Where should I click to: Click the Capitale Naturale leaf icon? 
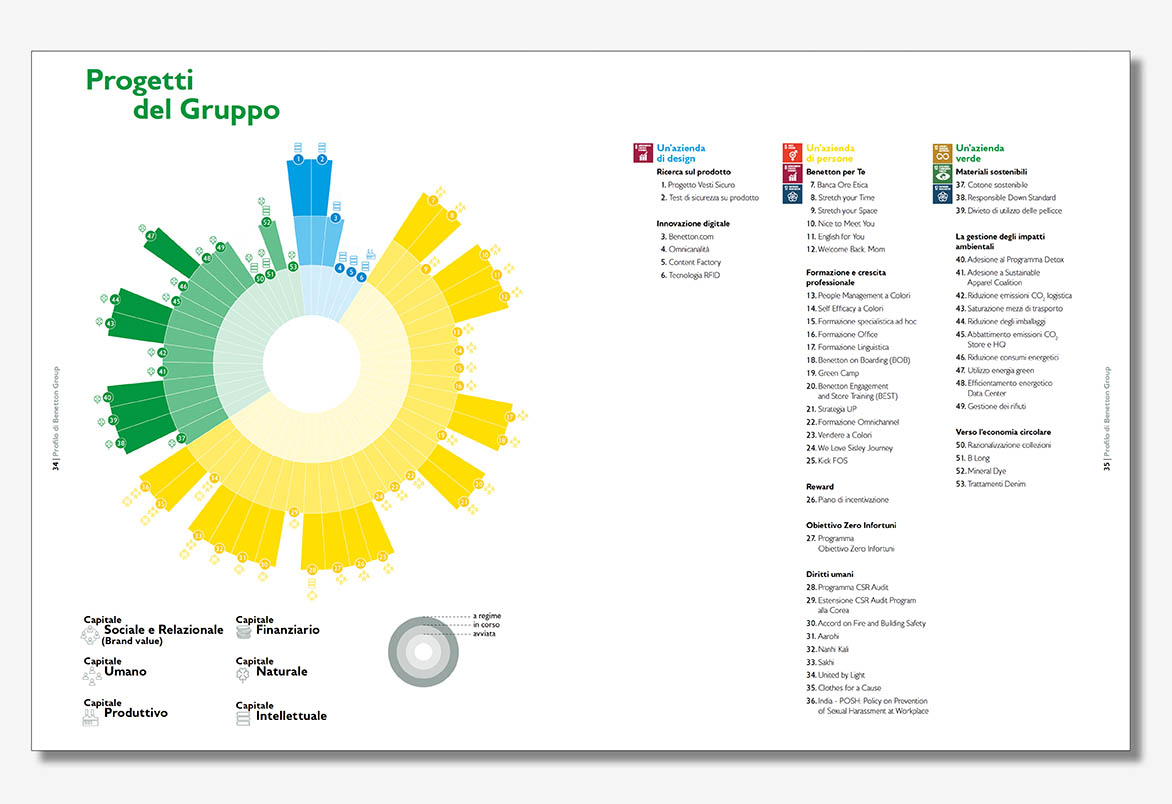point(243,674)
